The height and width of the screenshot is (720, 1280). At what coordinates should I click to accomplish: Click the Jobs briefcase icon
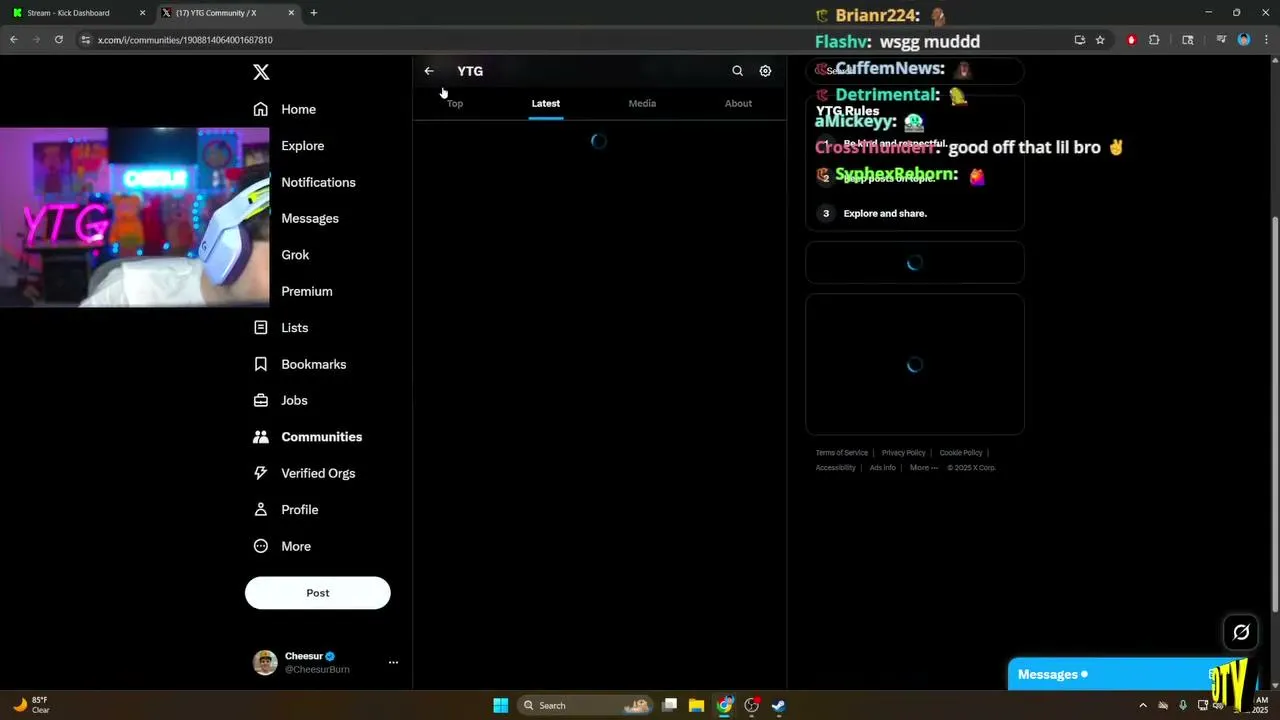pos(261,400)
